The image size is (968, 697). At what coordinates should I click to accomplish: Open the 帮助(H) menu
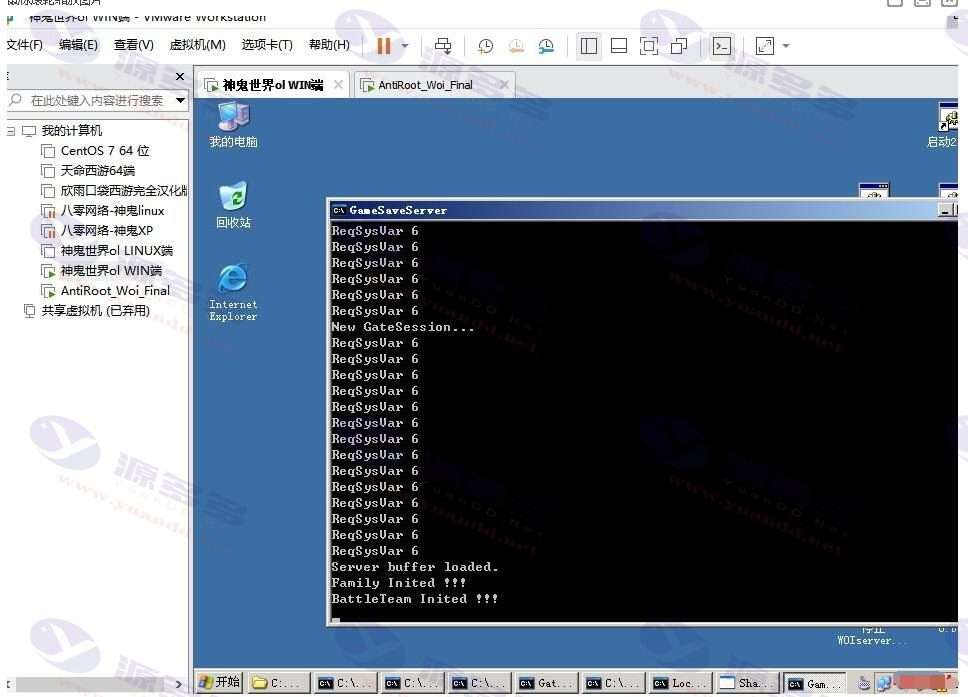pos(329,45)
